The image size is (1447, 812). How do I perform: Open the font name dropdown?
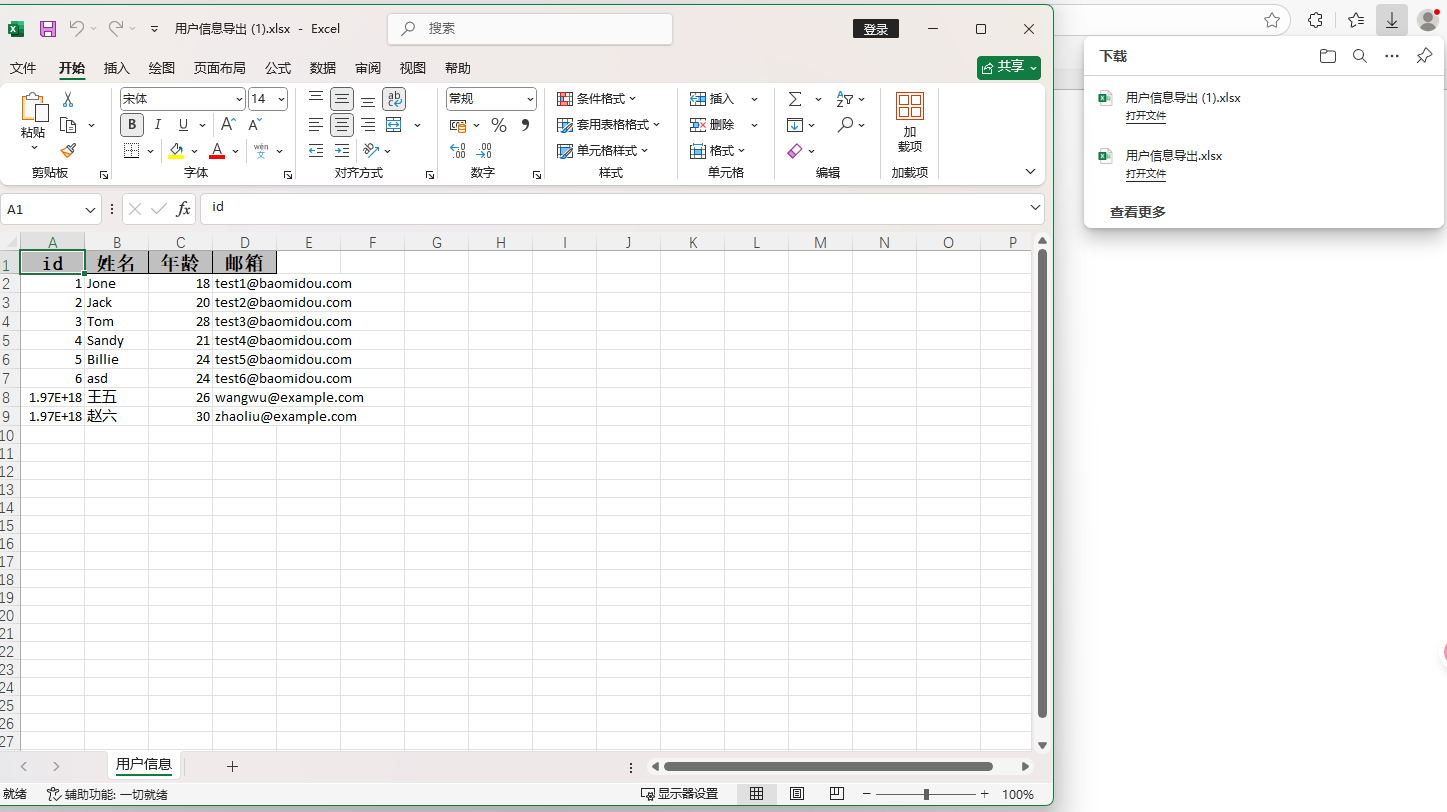click(239, 99)
